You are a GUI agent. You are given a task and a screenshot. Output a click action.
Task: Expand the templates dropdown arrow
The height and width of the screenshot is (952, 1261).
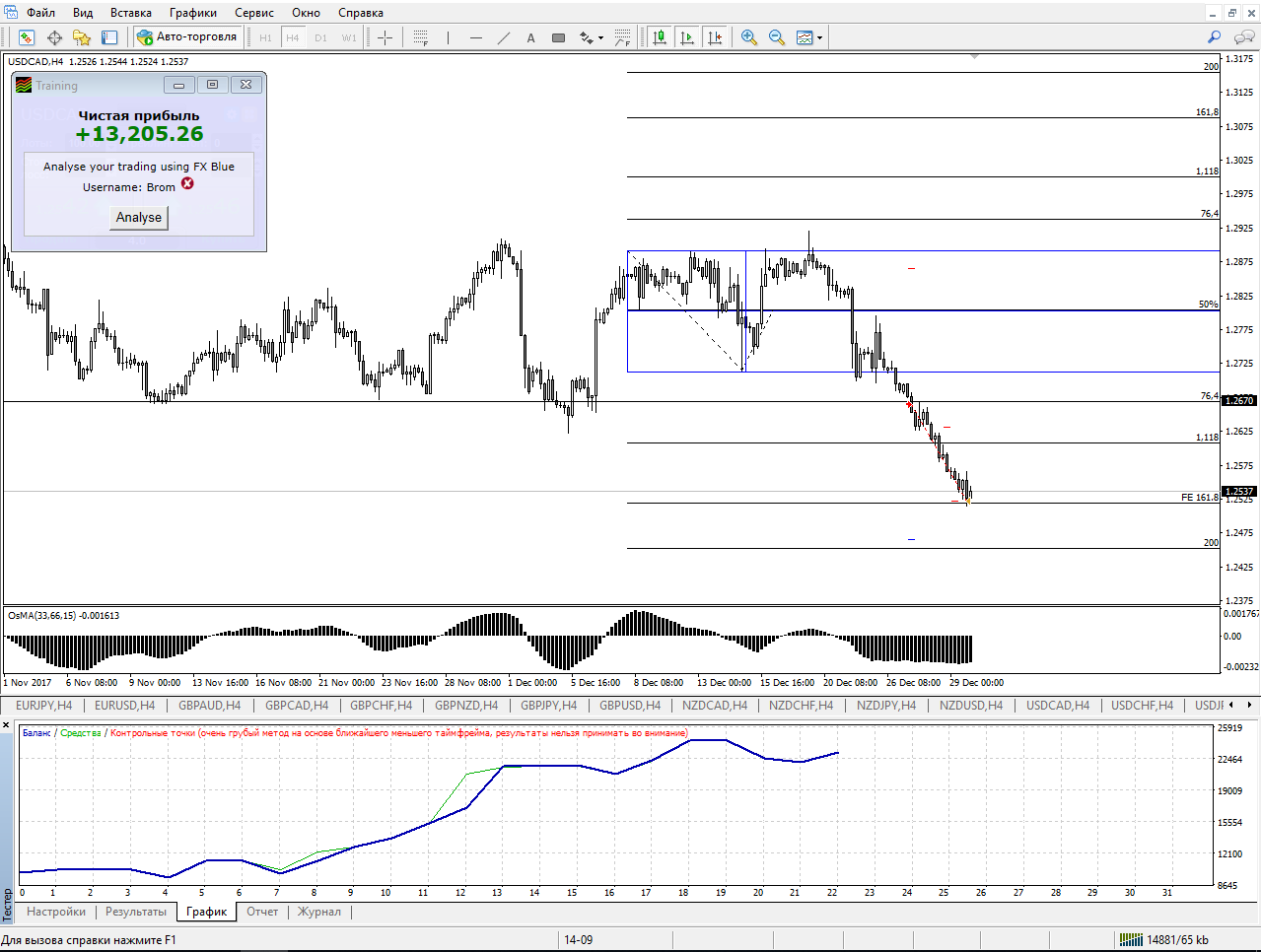pos(819,37)
